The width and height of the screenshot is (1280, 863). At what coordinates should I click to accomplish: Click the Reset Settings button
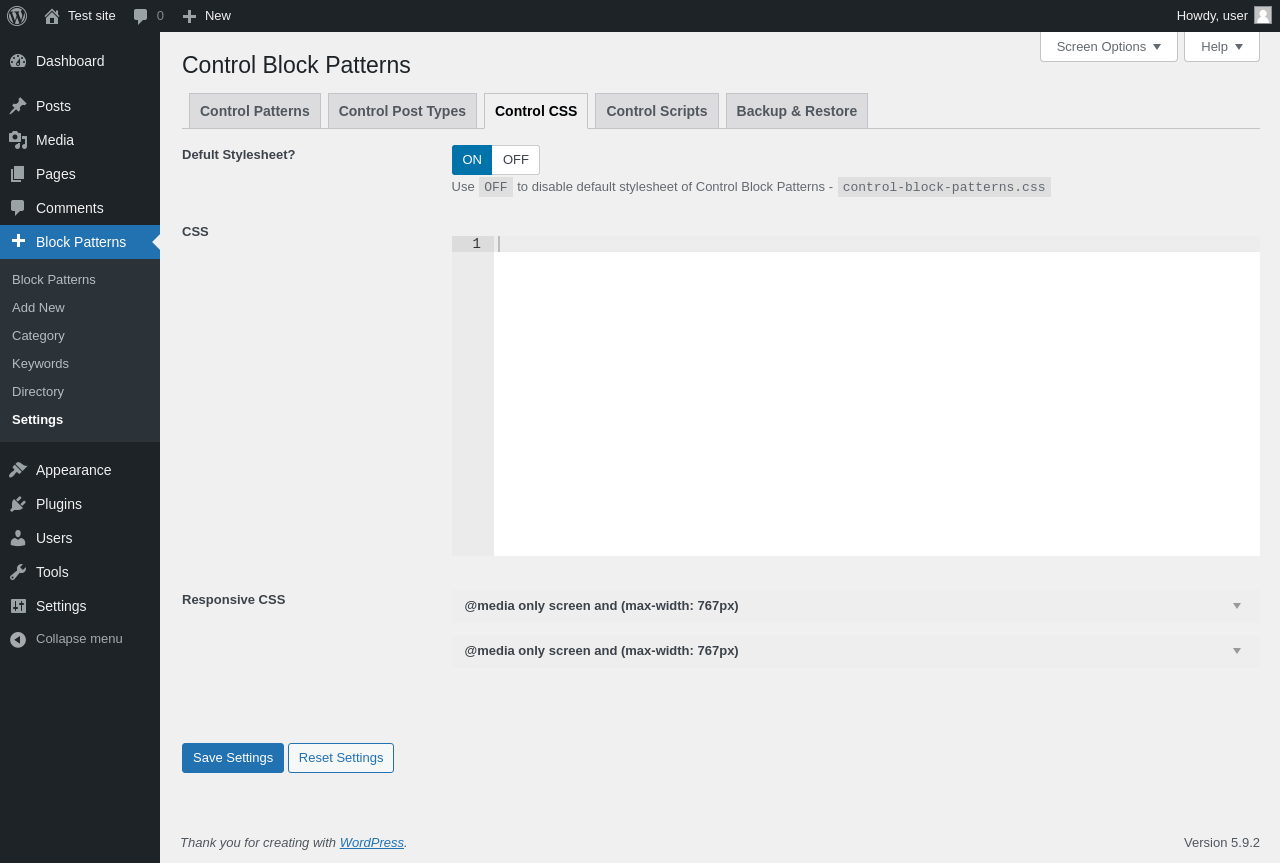pos(341,758)
